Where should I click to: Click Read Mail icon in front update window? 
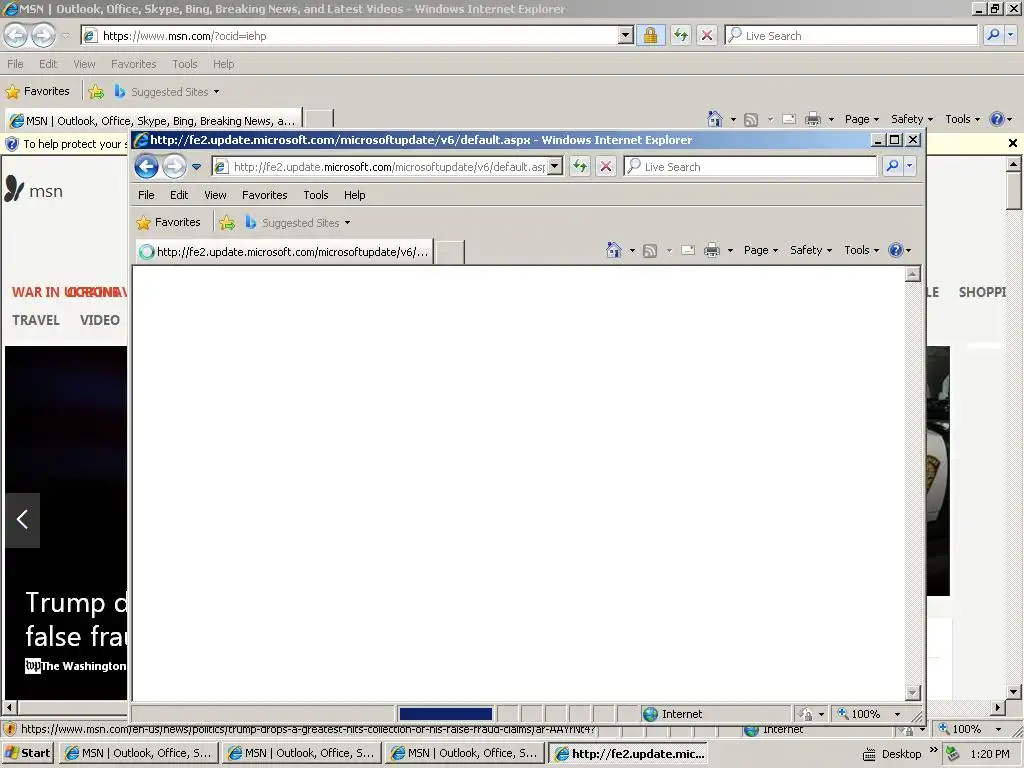coord(688,250)
